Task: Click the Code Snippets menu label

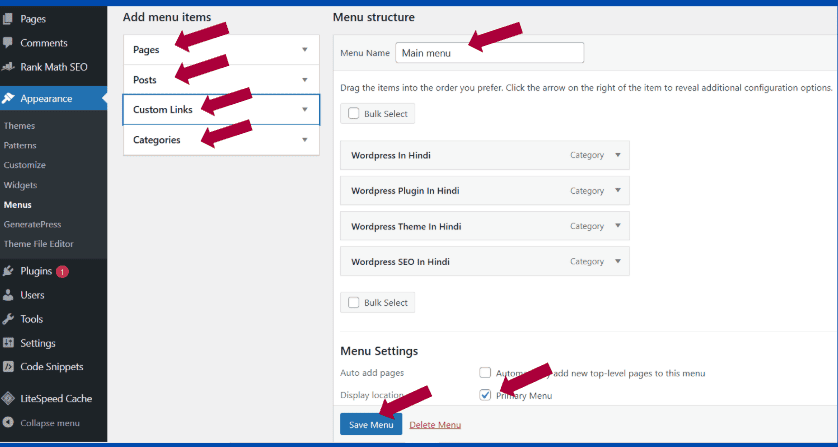Action: [52, 367]
